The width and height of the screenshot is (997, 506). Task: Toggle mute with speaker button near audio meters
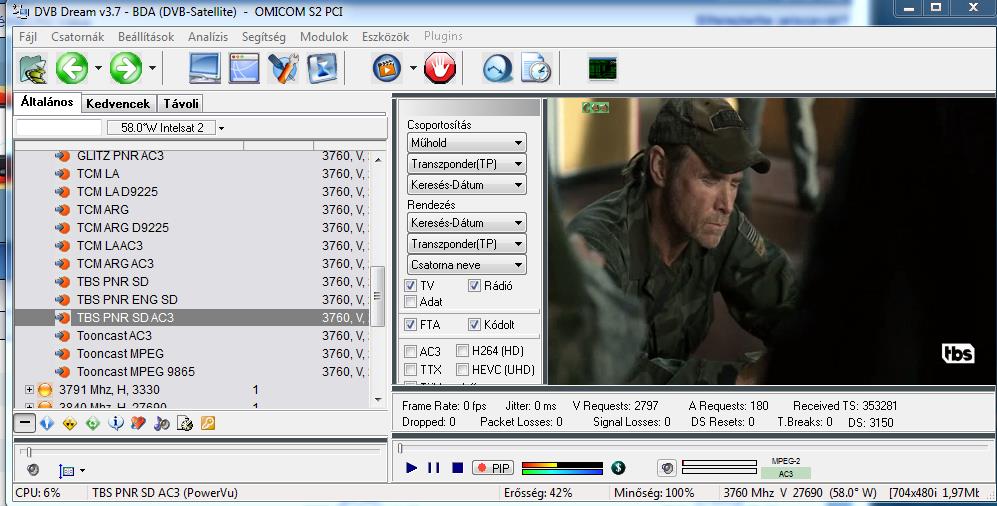tap(666, 468)
